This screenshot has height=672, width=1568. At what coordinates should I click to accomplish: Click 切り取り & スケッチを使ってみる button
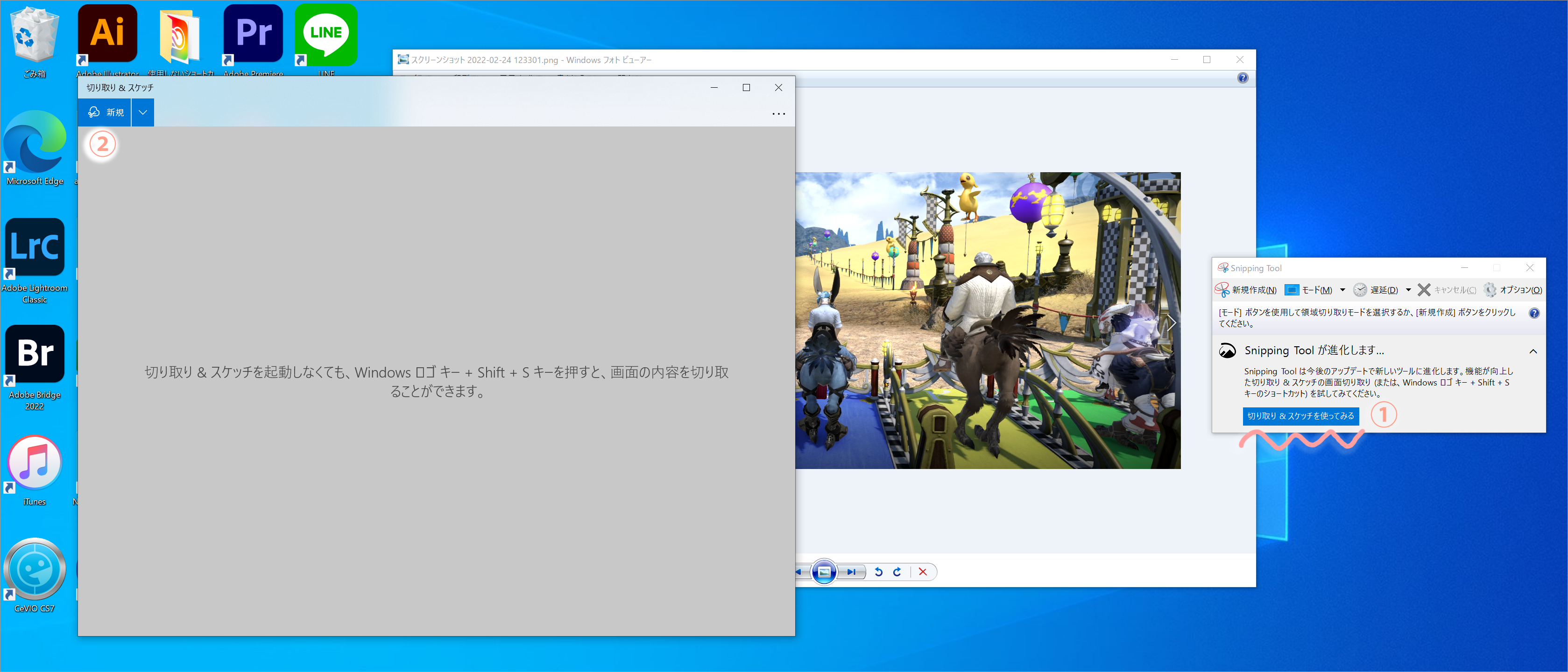1300,416
